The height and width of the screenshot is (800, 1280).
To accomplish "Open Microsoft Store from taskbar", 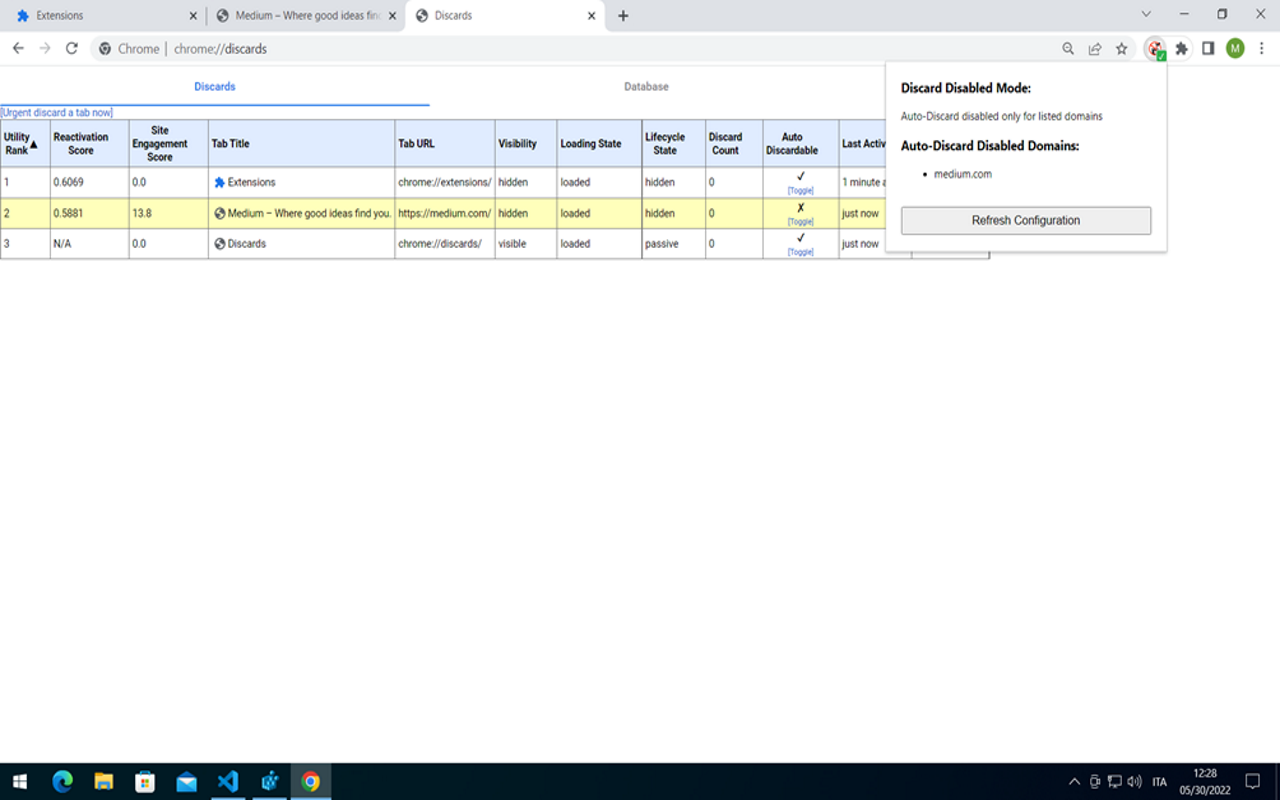I will [145, 781].
